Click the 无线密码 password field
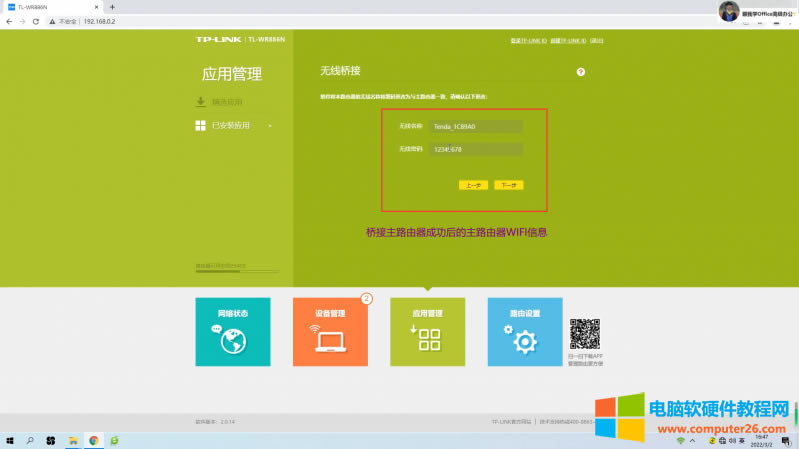 click(476, 149)
